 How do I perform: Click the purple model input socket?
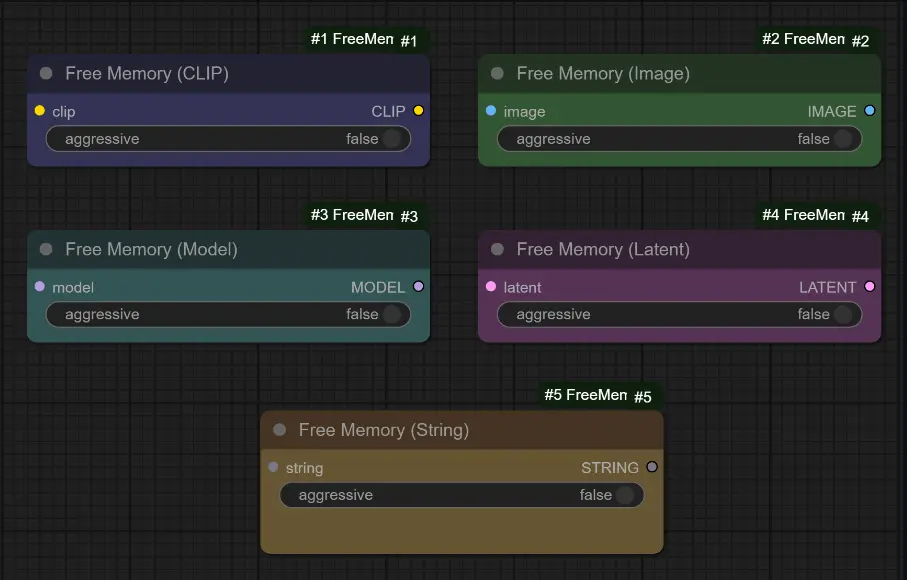pyautogui.click(x=40, y=286)
